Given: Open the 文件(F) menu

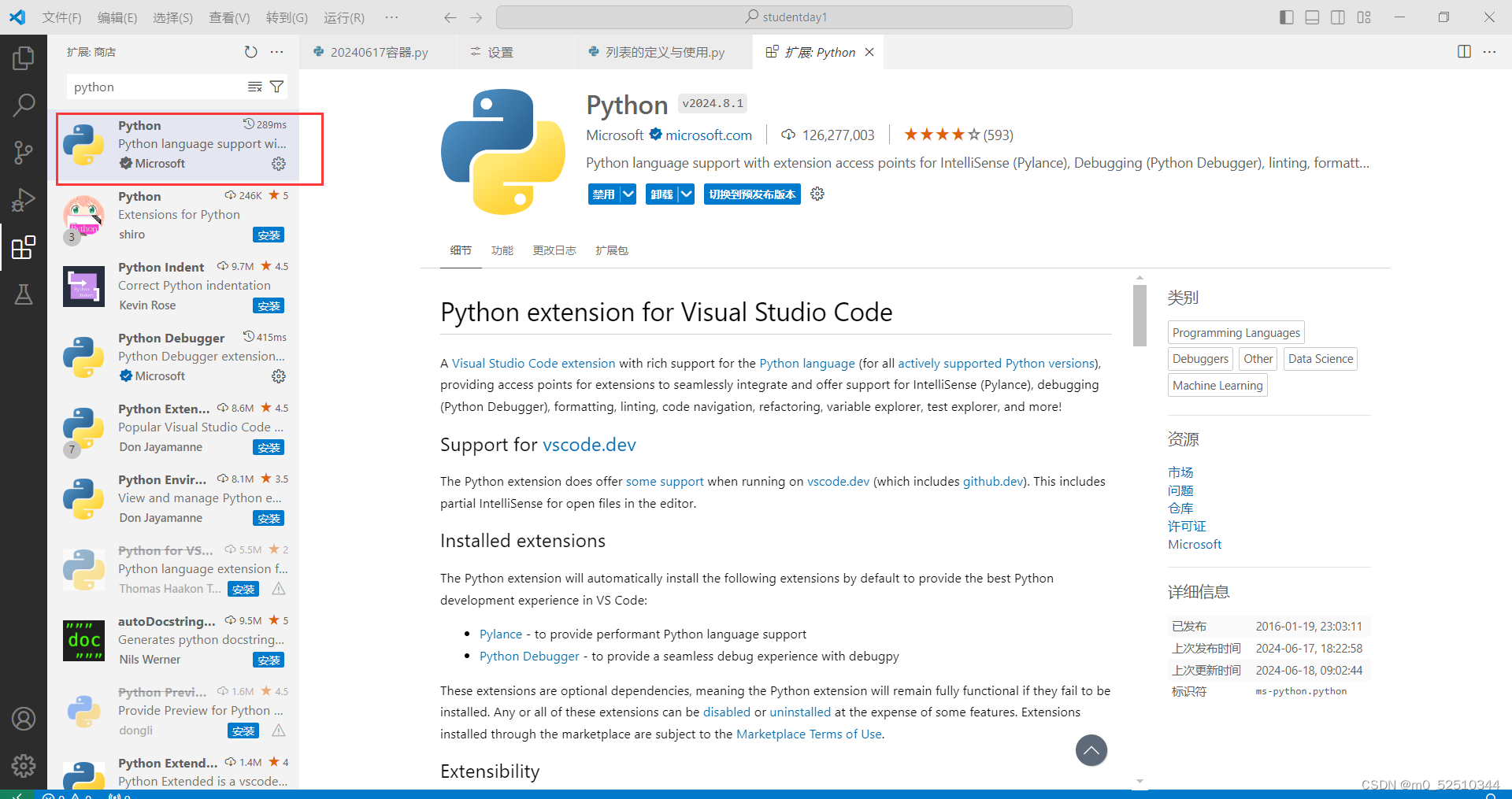Looking at the screenshot, I should 61,17.
